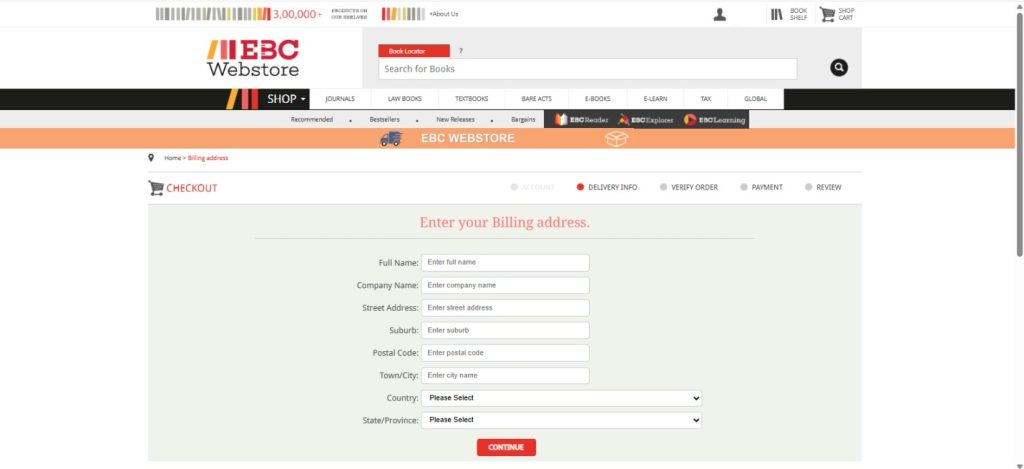Open the SHOP dropdown menu

286,99
